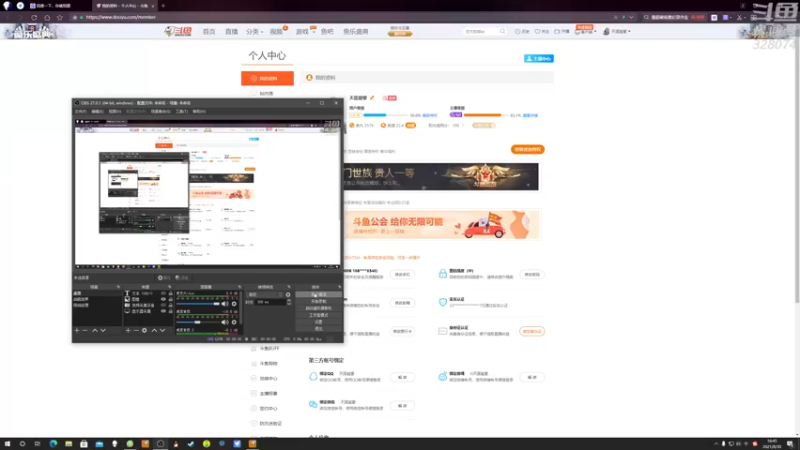Open Microsoft Edge from taskbar
800x450 pixels.
tap(53, 444)
